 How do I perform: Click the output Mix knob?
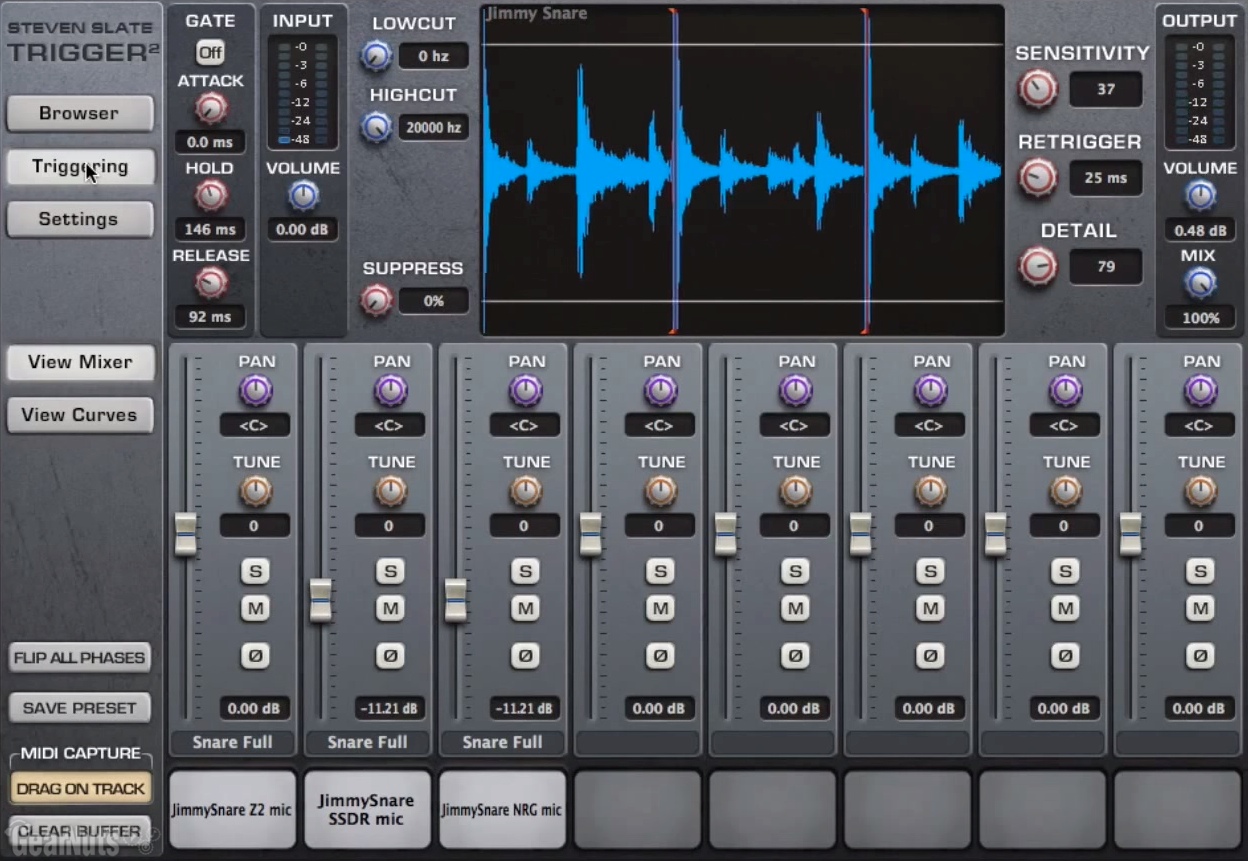(x=1200, y=284)
